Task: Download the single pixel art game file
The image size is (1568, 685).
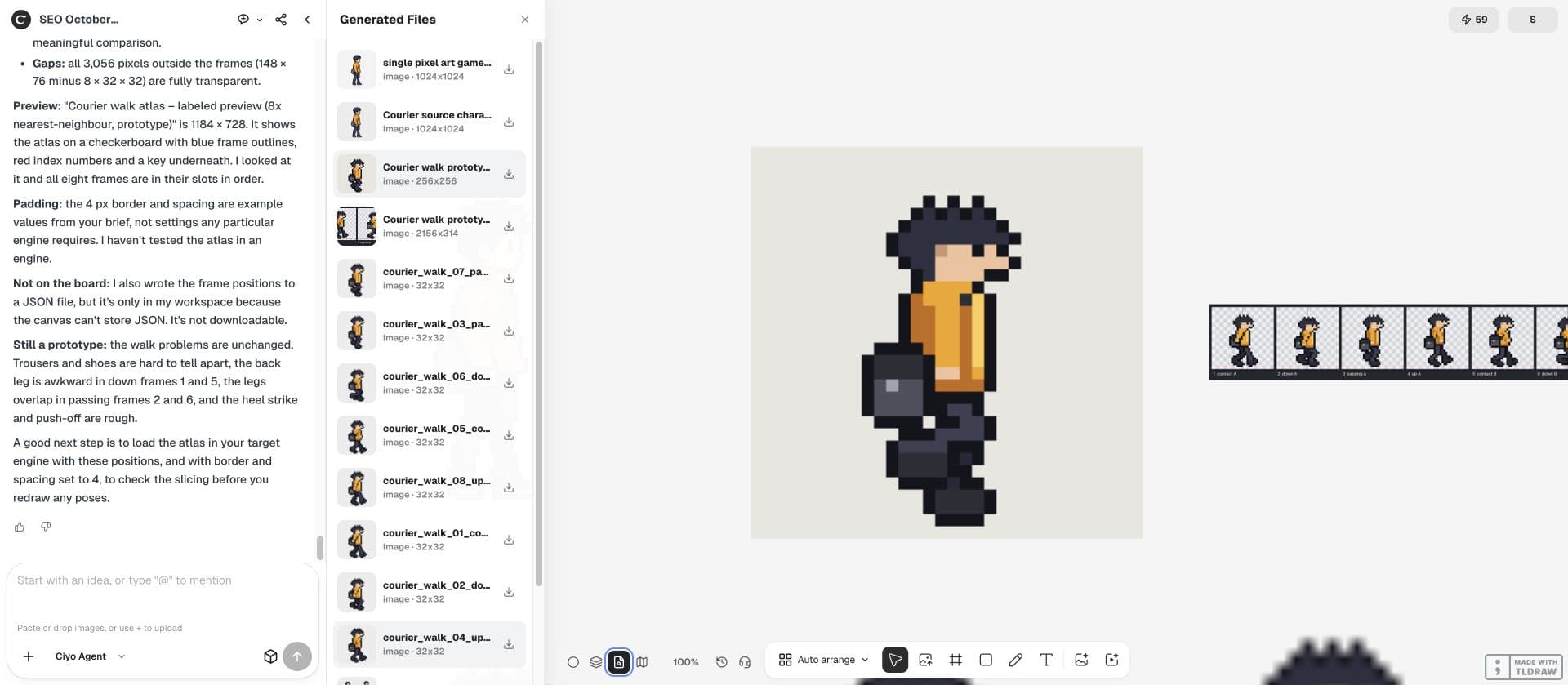Action: click(509, 69)
